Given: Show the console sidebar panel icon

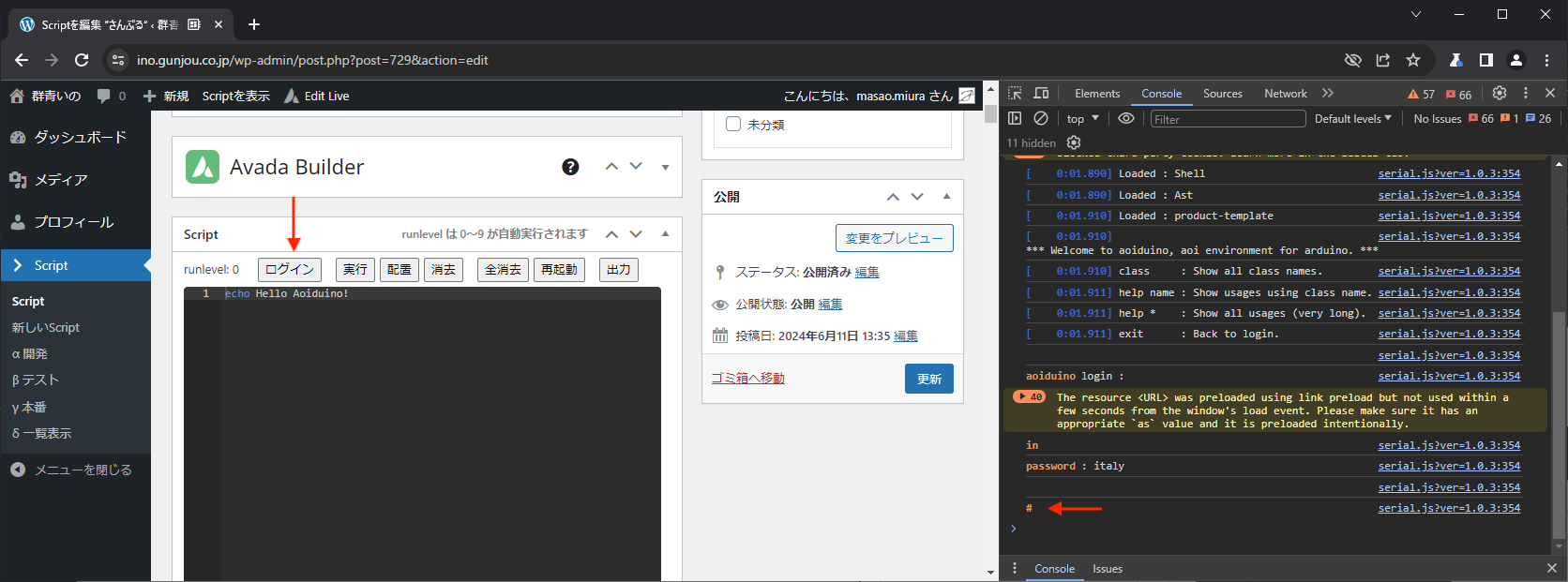Looking at the screenshot, I should point(1015,119).
